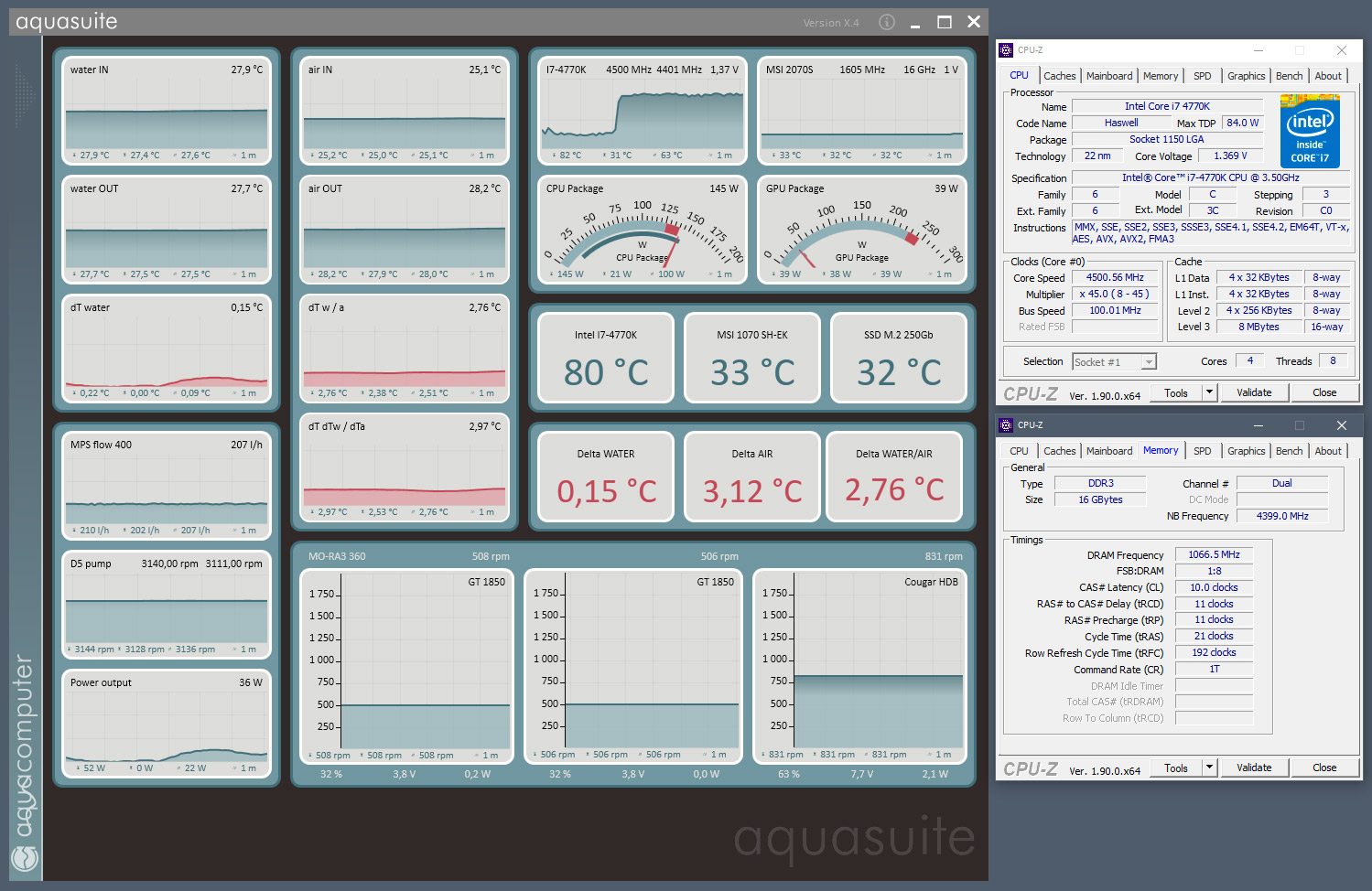
Task: Open Bench tab in CPU-Z processor window
Action: [1290, 76]
